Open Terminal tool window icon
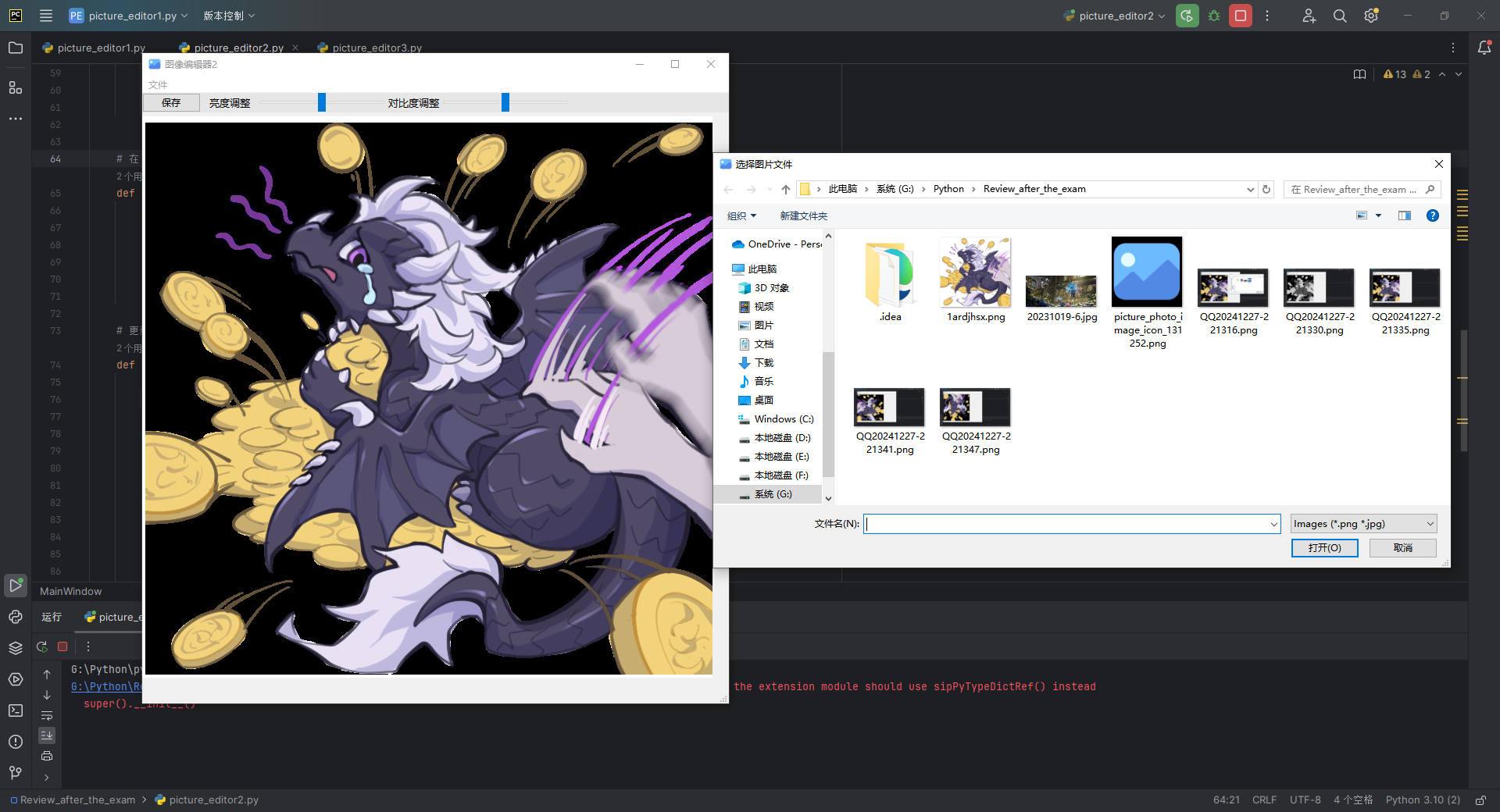 click(16, 710)
